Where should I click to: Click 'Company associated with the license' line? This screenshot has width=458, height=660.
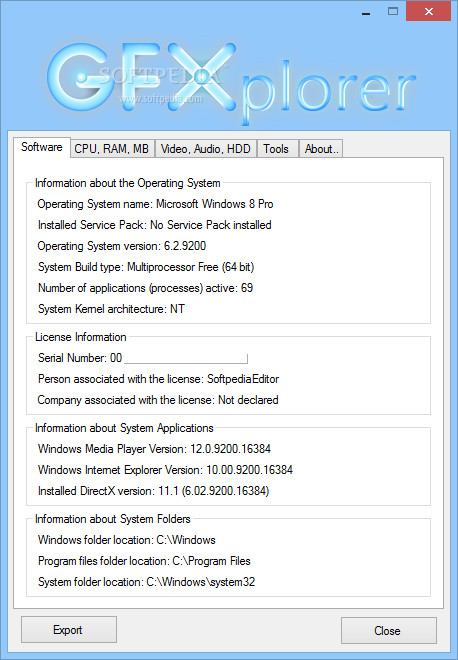click(158, 400)
